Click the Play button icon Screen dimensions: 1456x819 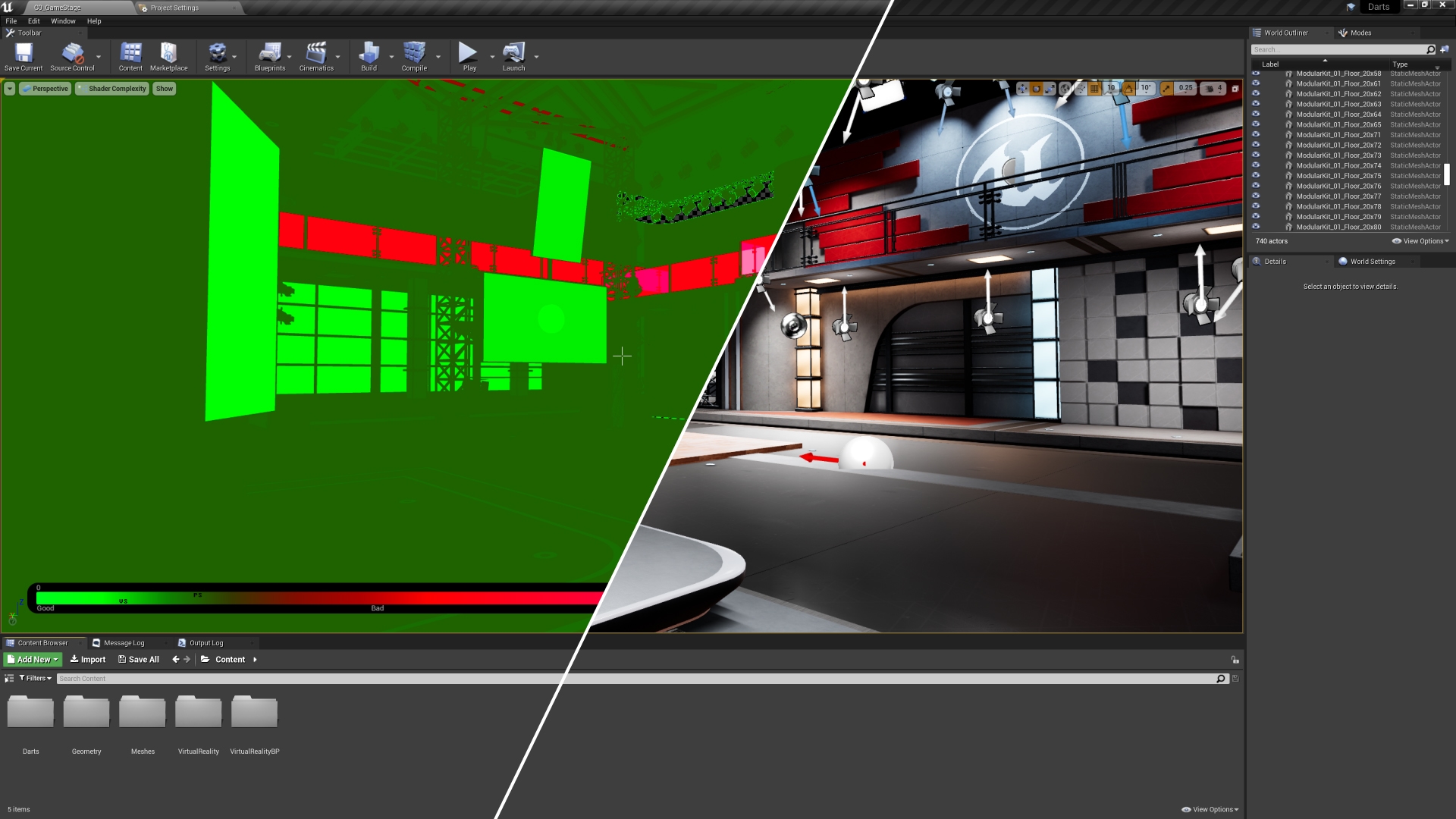pyautogui.click(x=468, y=53)
